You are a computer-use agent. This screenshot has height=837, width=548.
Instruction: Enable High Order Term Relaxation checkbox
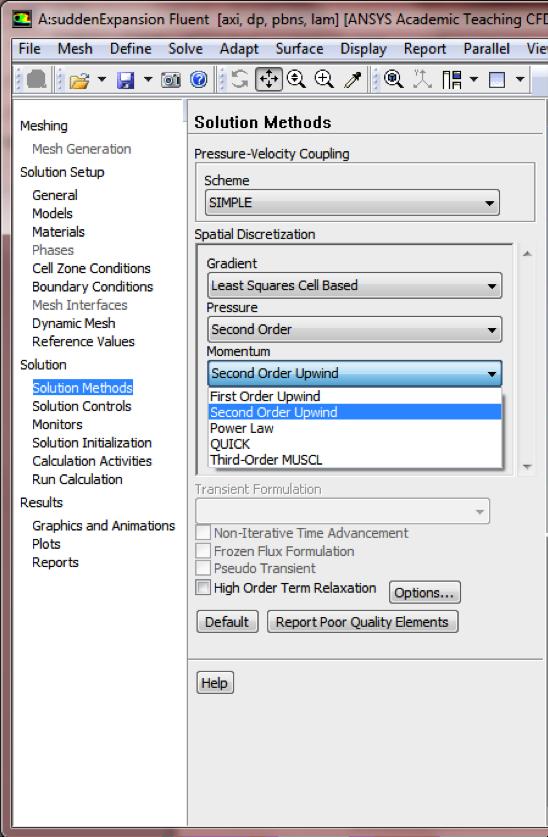[x=203, y=587]
